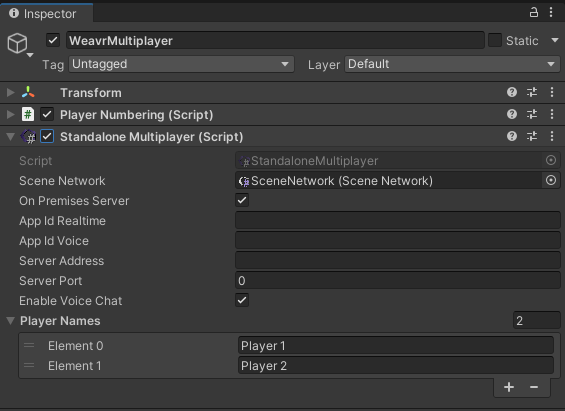The width and height of the screenshot is (565, 411).
Task: Open Player Numbering kebab menu
Action: (552, 114)
